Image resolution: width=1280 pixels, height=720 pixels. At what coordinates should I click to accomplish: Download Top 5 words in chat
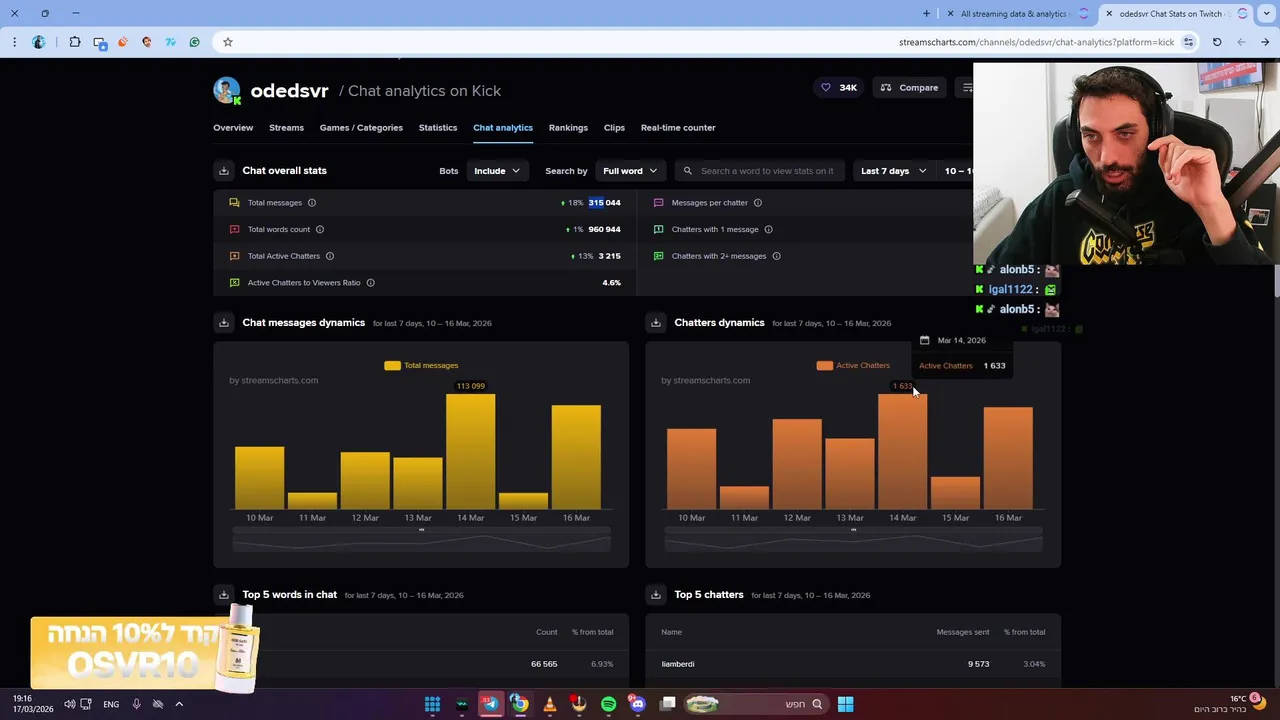tap(224, 595)
